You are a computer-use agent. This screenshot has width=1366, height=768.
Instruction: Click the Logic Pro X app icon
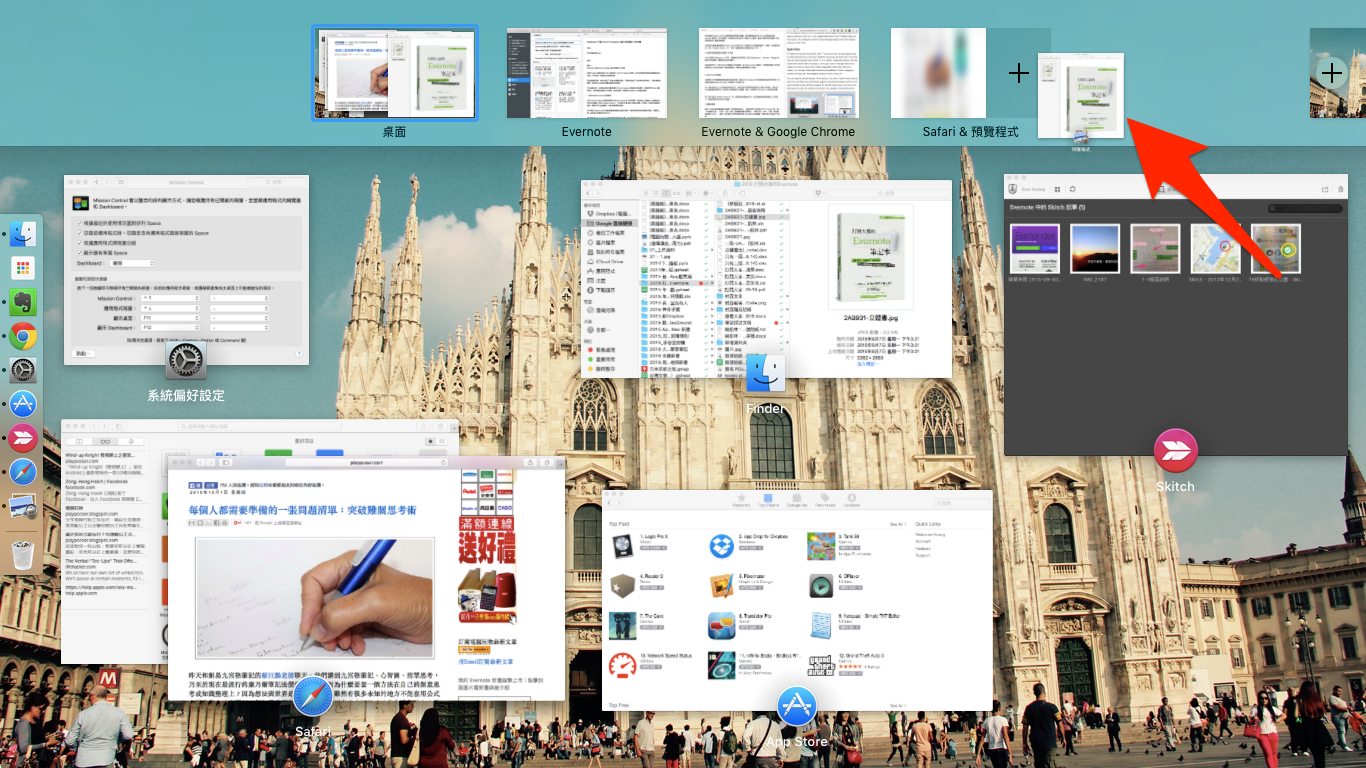(x=622, y=546)
